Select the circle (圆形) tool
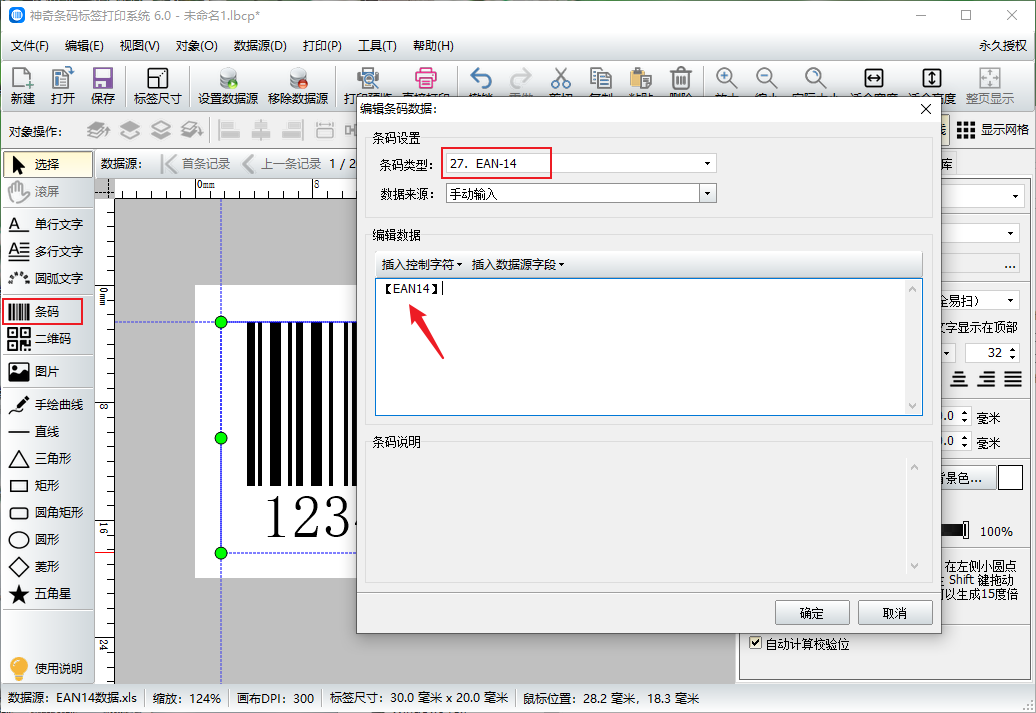 [48, 540]
